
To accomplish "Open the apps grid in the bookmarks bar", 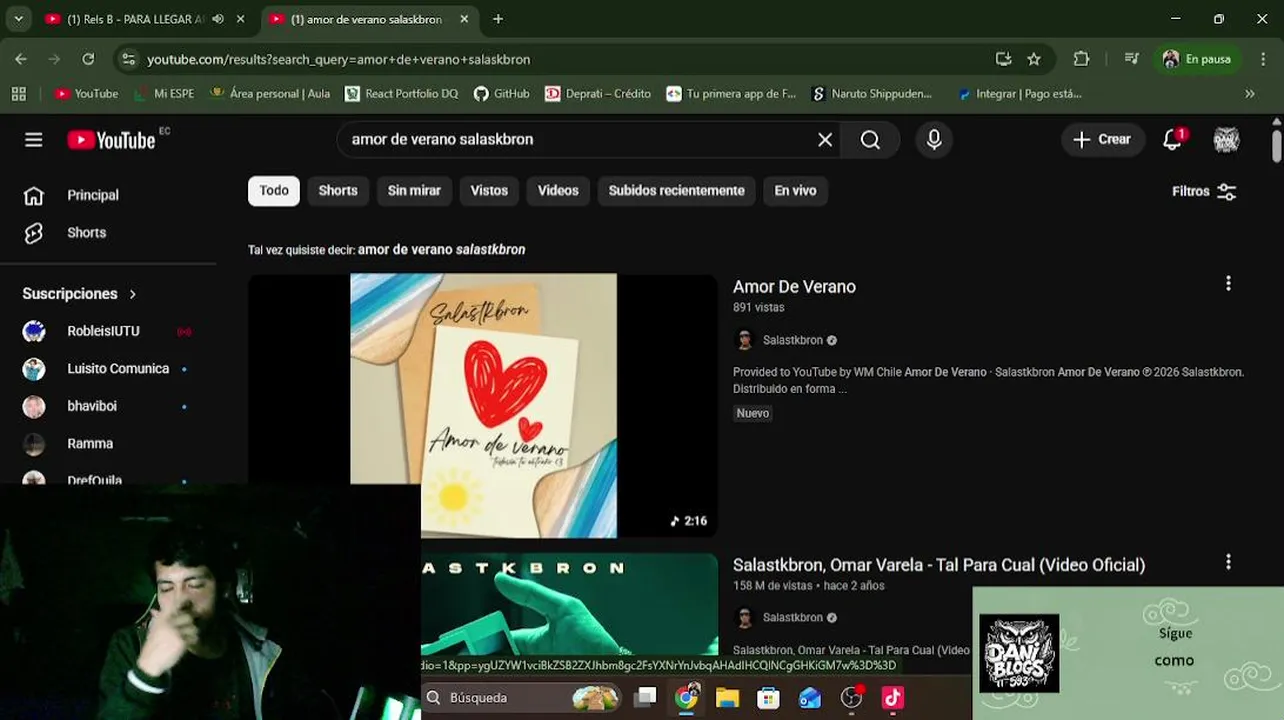I will pyautogui.click(x=18, y=94).
